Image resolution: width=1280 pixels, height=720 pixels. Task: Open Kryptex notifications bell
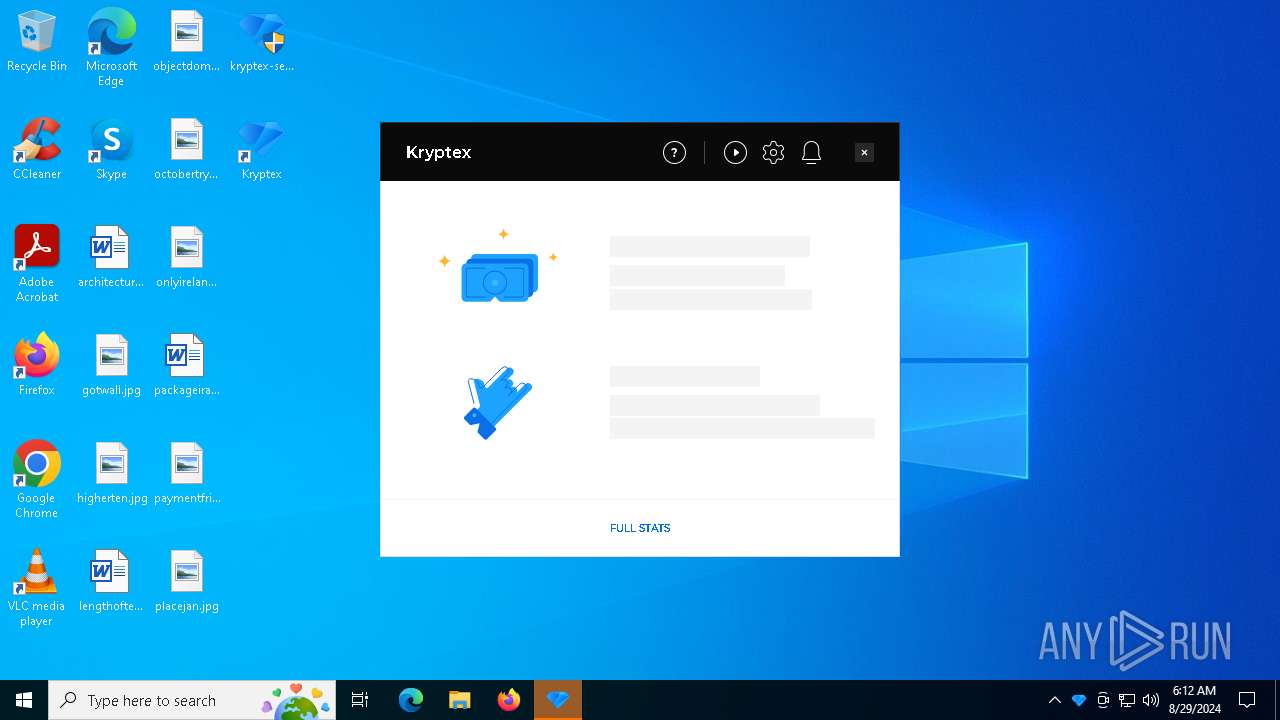click(811, 152)
